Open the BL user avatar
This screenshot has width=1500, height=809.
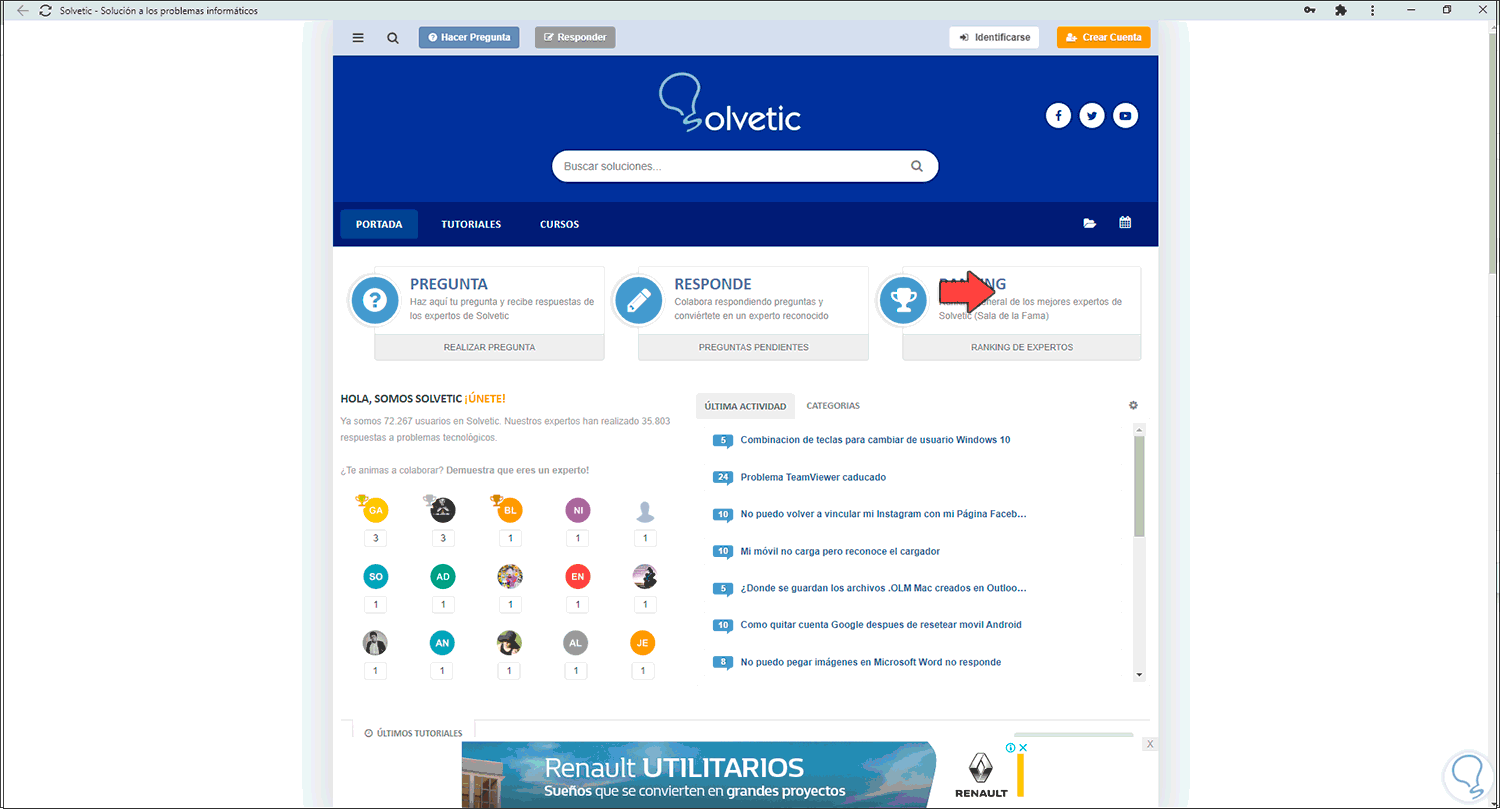510,510
